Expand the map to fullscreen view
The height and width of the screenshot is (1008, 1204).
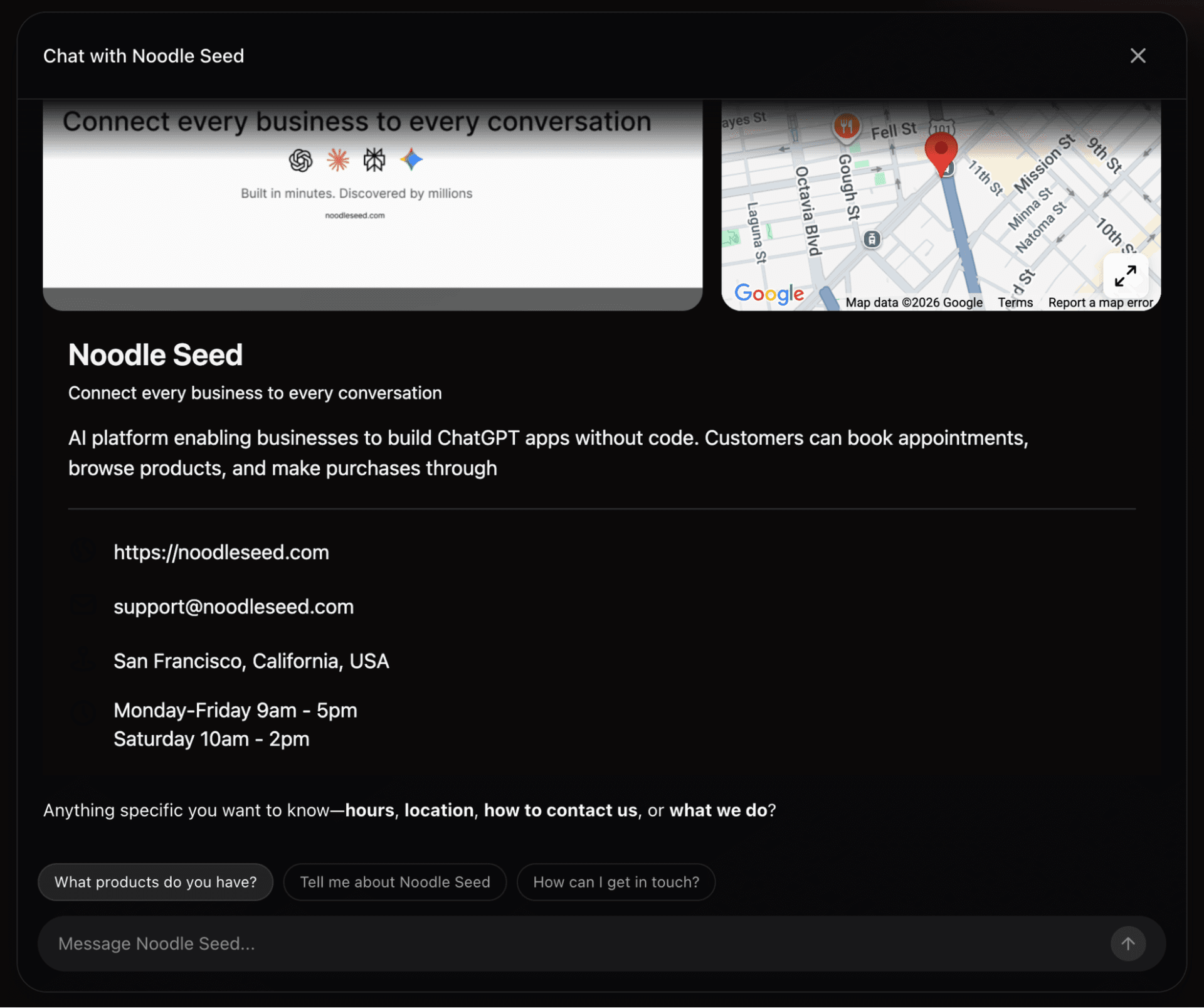click(1125, 275)
